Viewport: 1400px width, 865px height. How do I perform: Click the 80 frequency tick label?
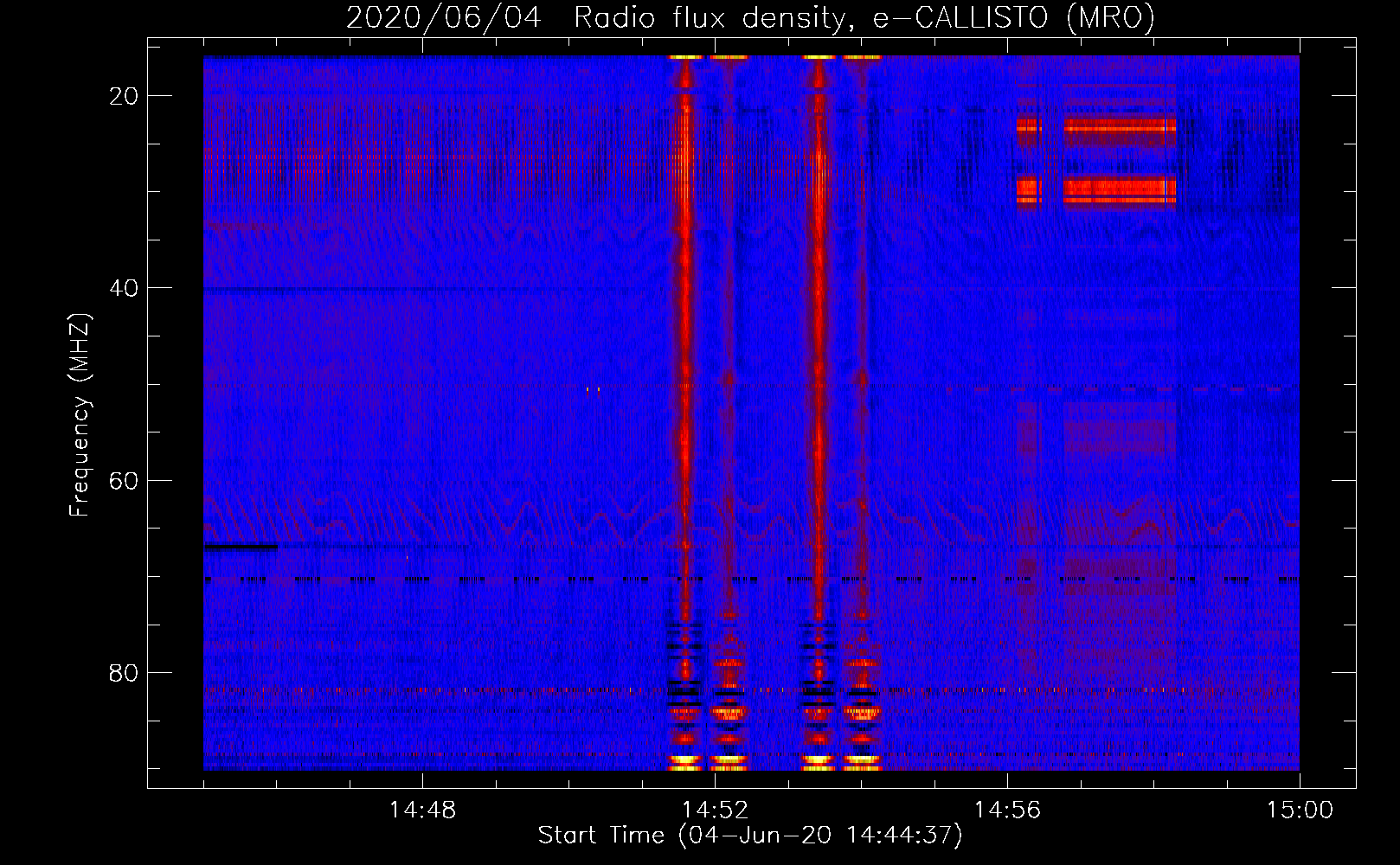tap(124, 672)
